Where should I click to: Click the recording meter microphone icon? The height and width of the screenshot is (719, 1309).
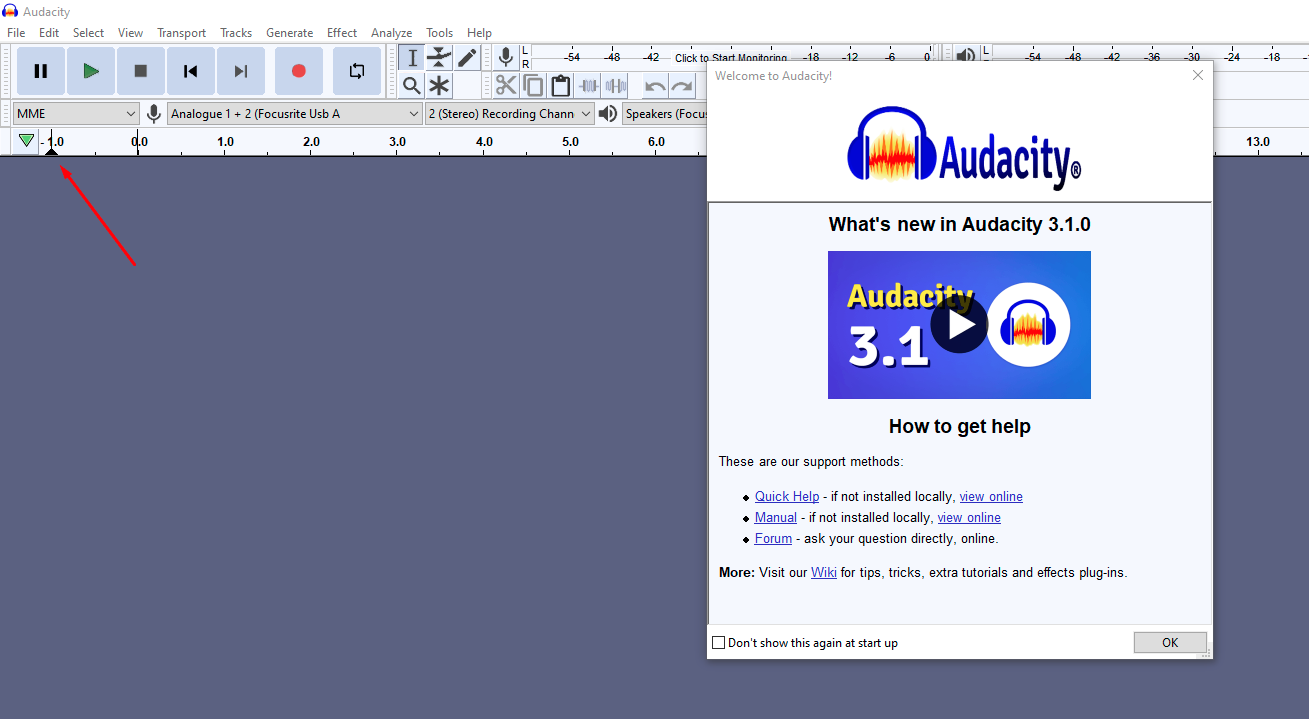pos(506,57)
